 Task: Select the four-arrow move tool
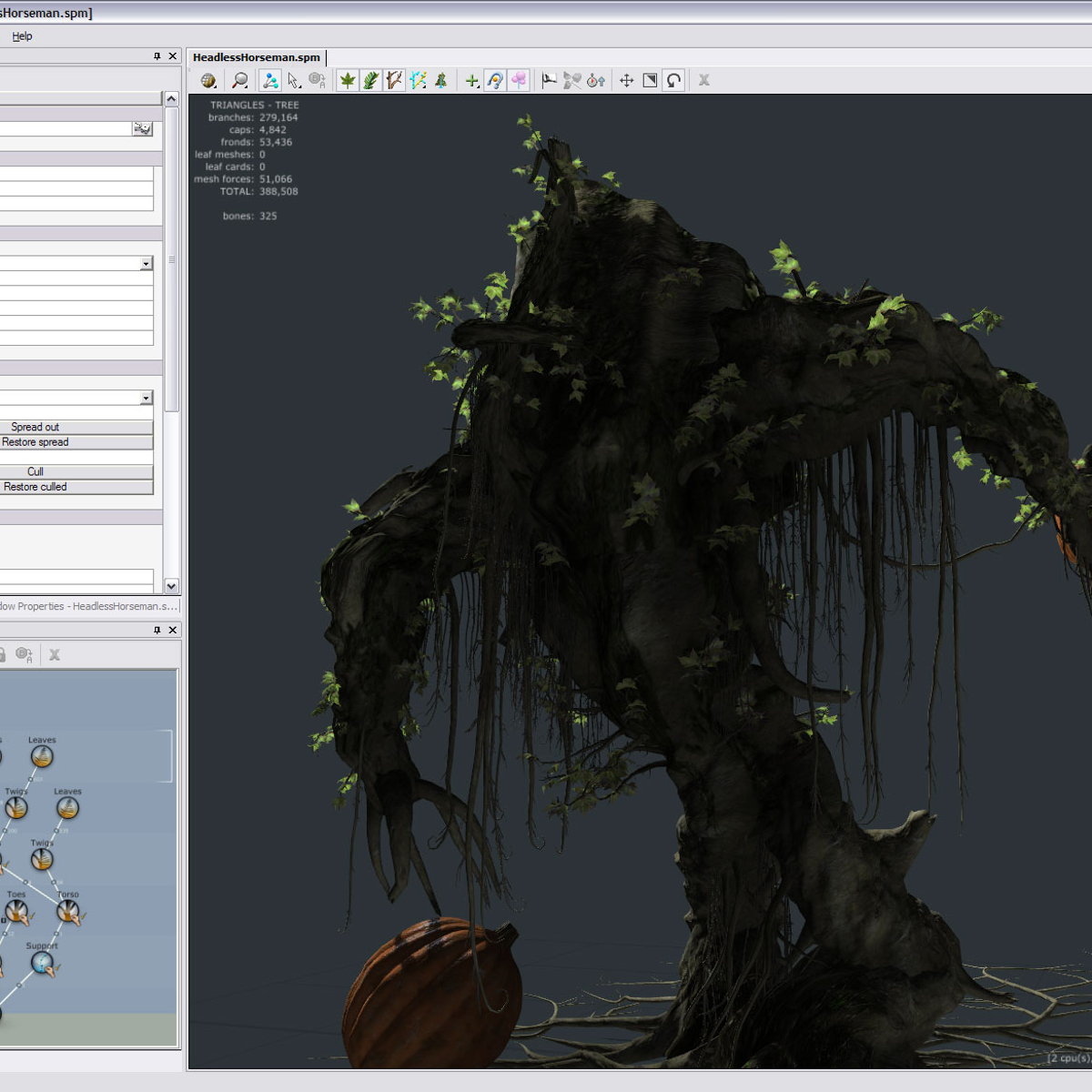(627, 80)
